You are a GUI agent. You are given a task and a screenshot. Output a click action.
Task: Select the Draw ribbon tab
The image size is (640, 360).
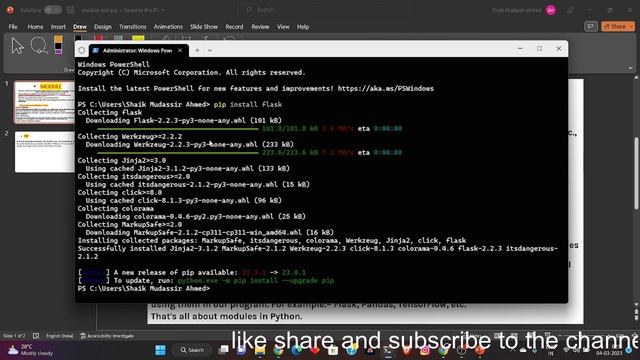tap(80, 27)
